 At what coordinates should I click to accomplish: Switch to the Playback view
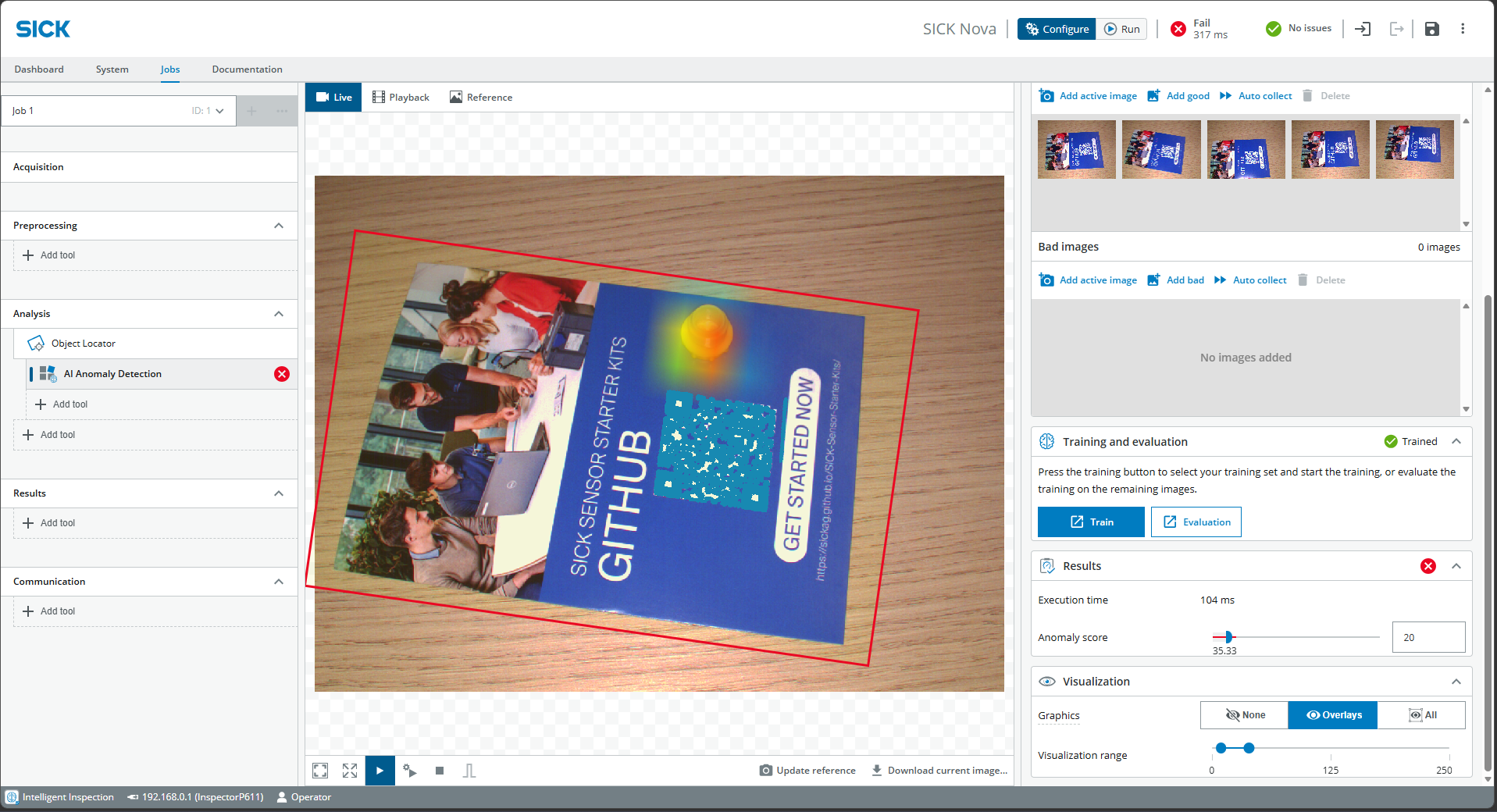click(x=401, y=98)
